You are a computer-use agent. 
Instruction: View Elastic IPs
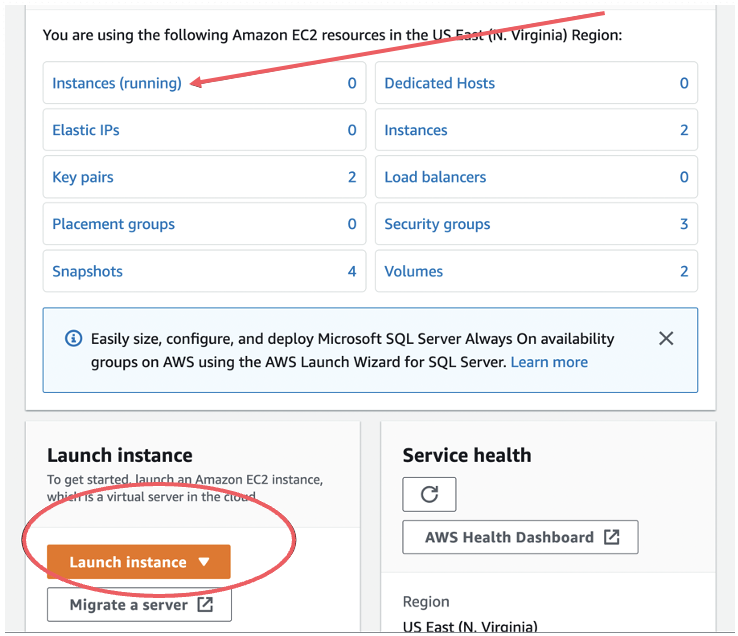tap(86, 130)
